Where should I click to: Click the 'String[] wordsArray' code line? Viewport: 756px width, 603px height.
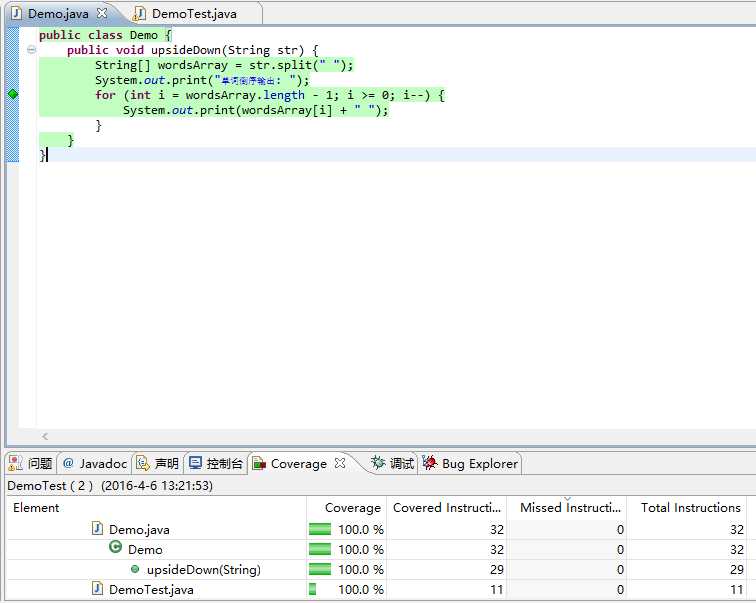[x=224, y=65]
